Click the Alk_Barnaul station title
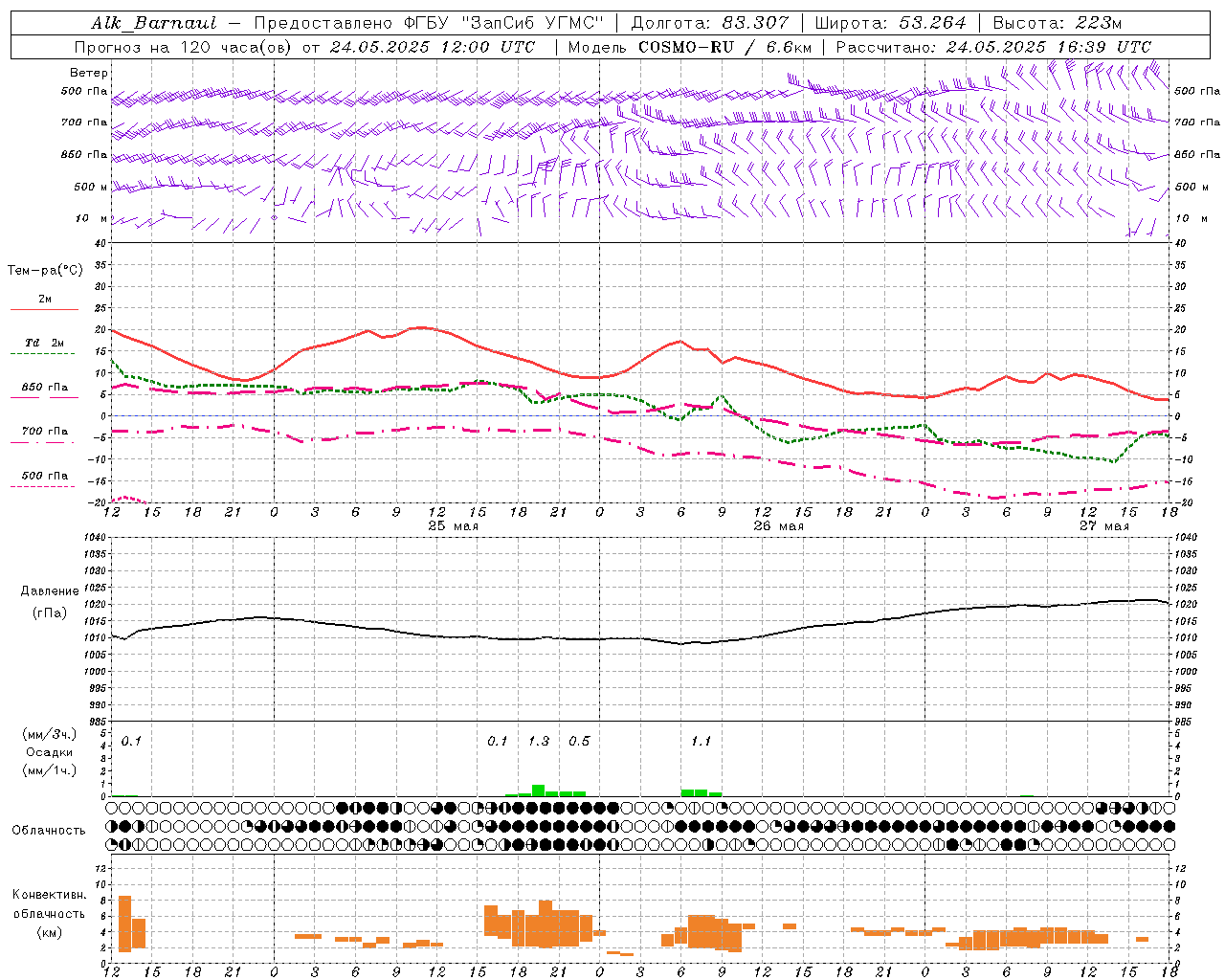Screen dimensions: 1225x980 154,23
